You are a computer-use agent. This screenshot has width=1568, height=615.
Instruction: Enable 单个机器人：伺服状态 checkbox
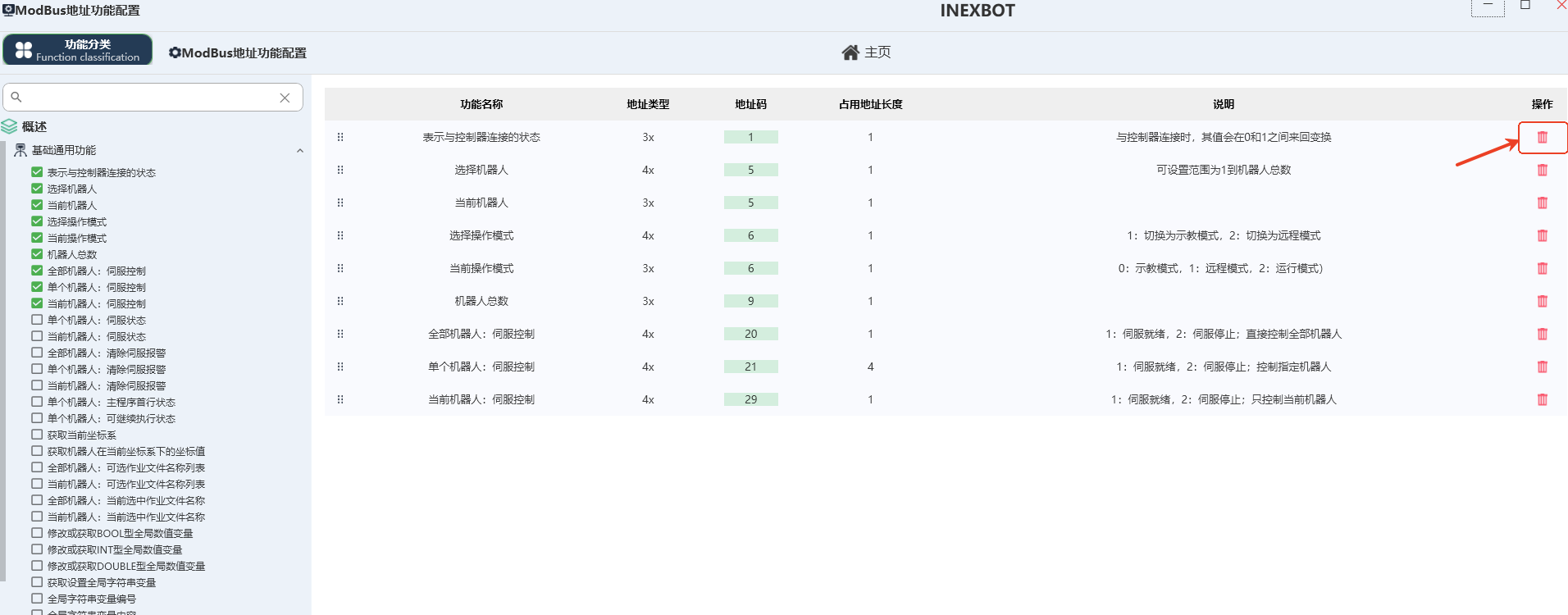point(37,320)
